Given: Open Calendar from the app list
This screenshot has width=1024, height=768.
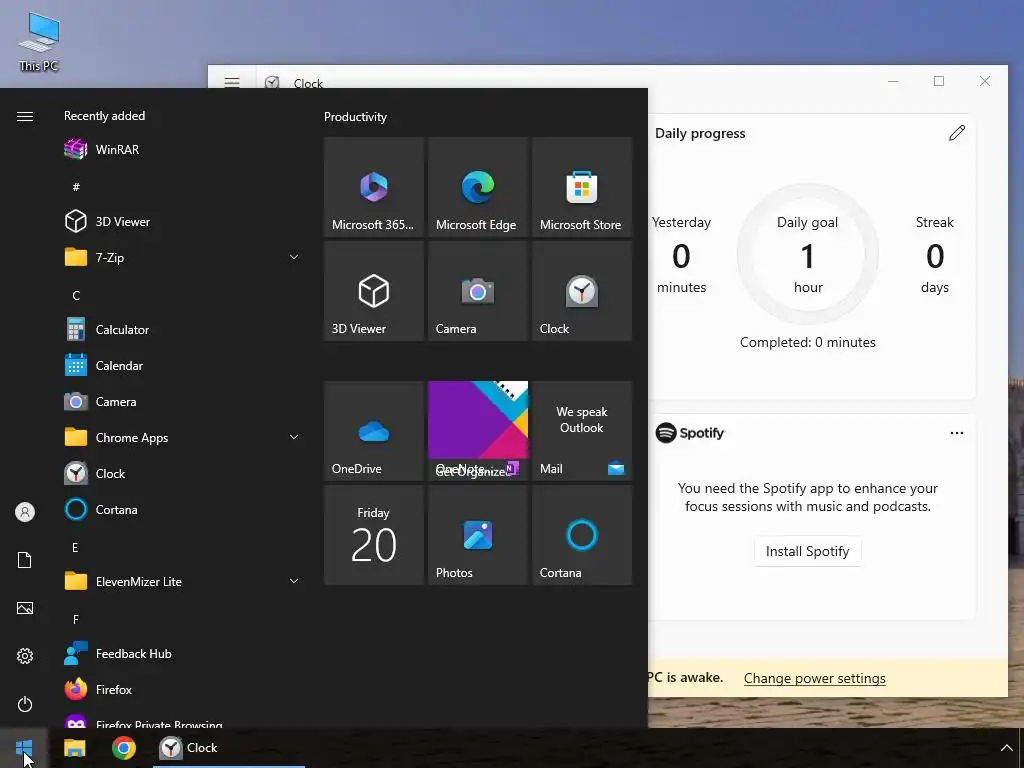Looking at the screenshot, I should click(x=182, y=366).
